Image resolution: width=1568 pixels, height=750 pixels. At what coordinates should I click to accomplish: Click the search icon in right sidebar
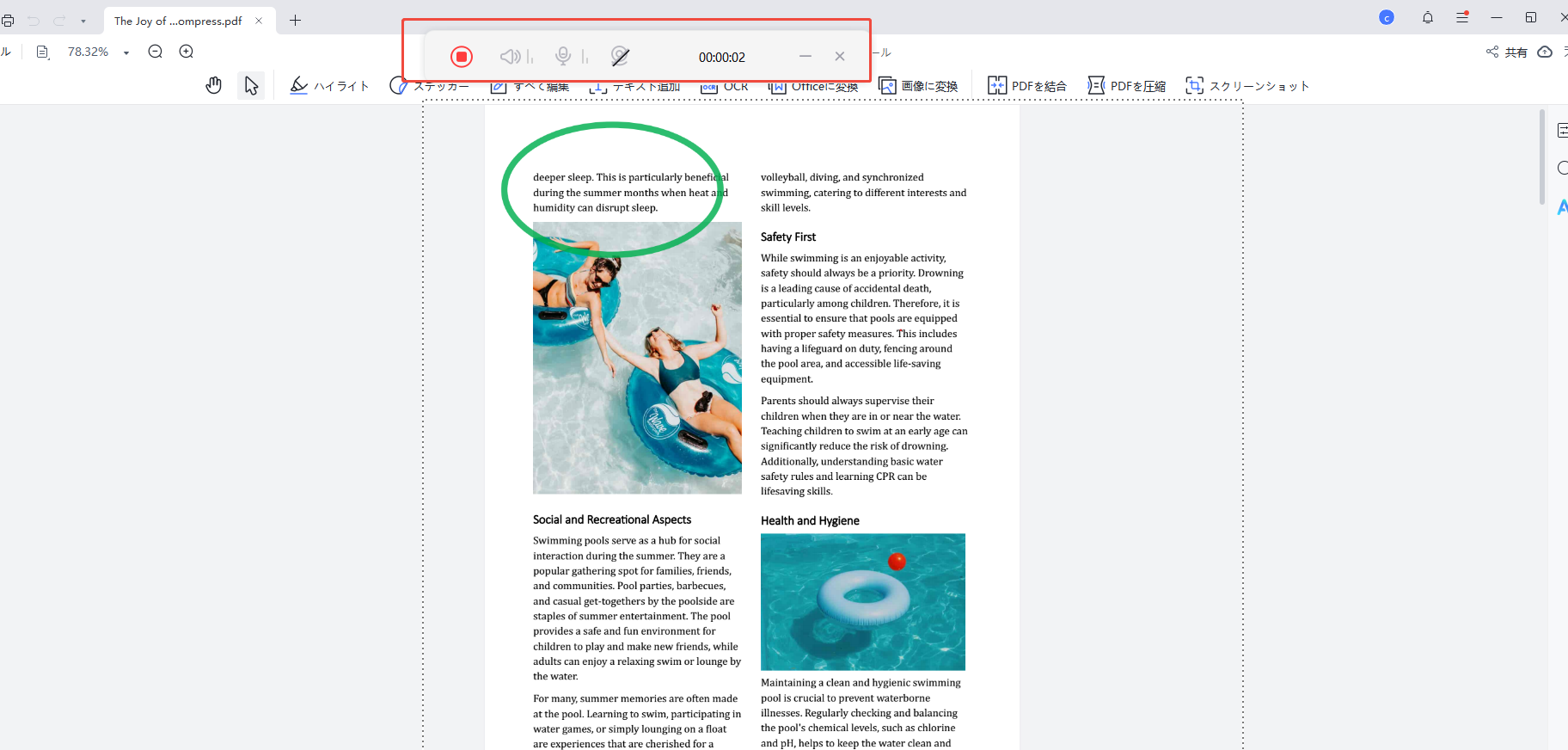[x=1562, y=168]
